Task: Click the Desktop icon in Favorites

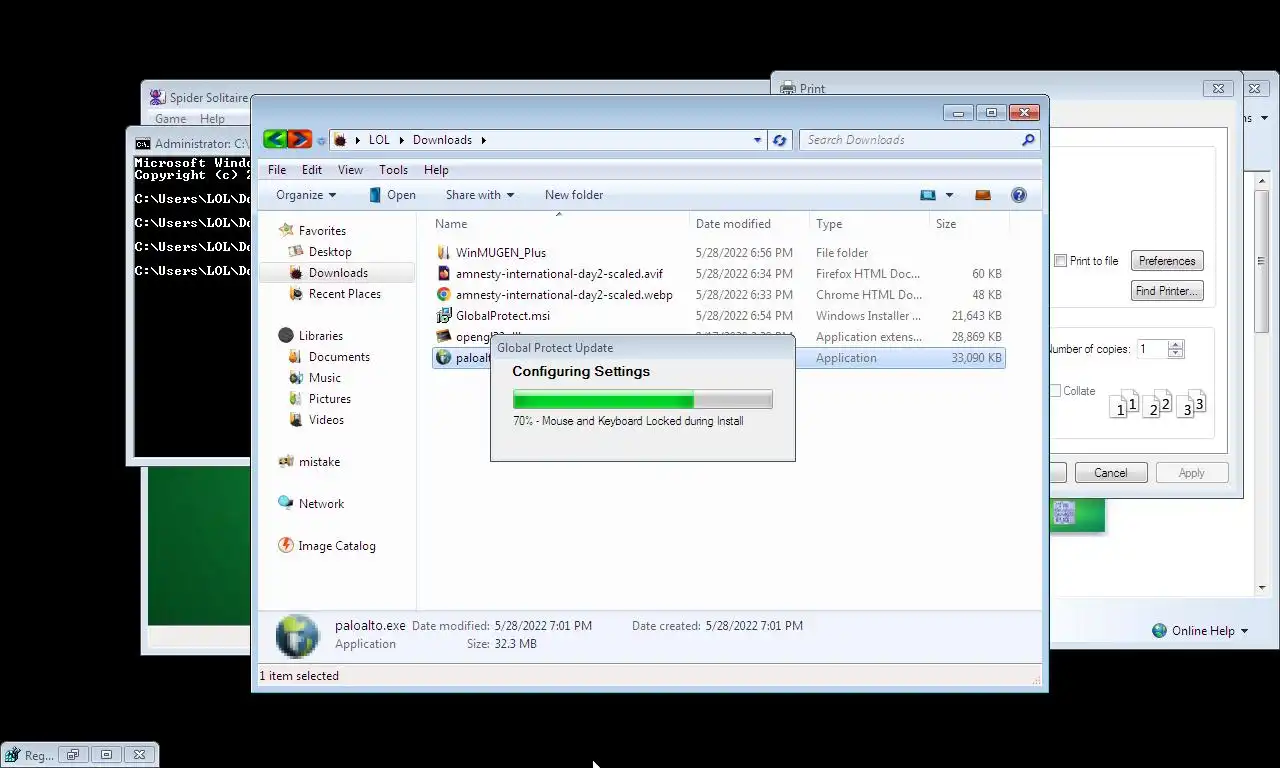Action: [x=296, y=252]
